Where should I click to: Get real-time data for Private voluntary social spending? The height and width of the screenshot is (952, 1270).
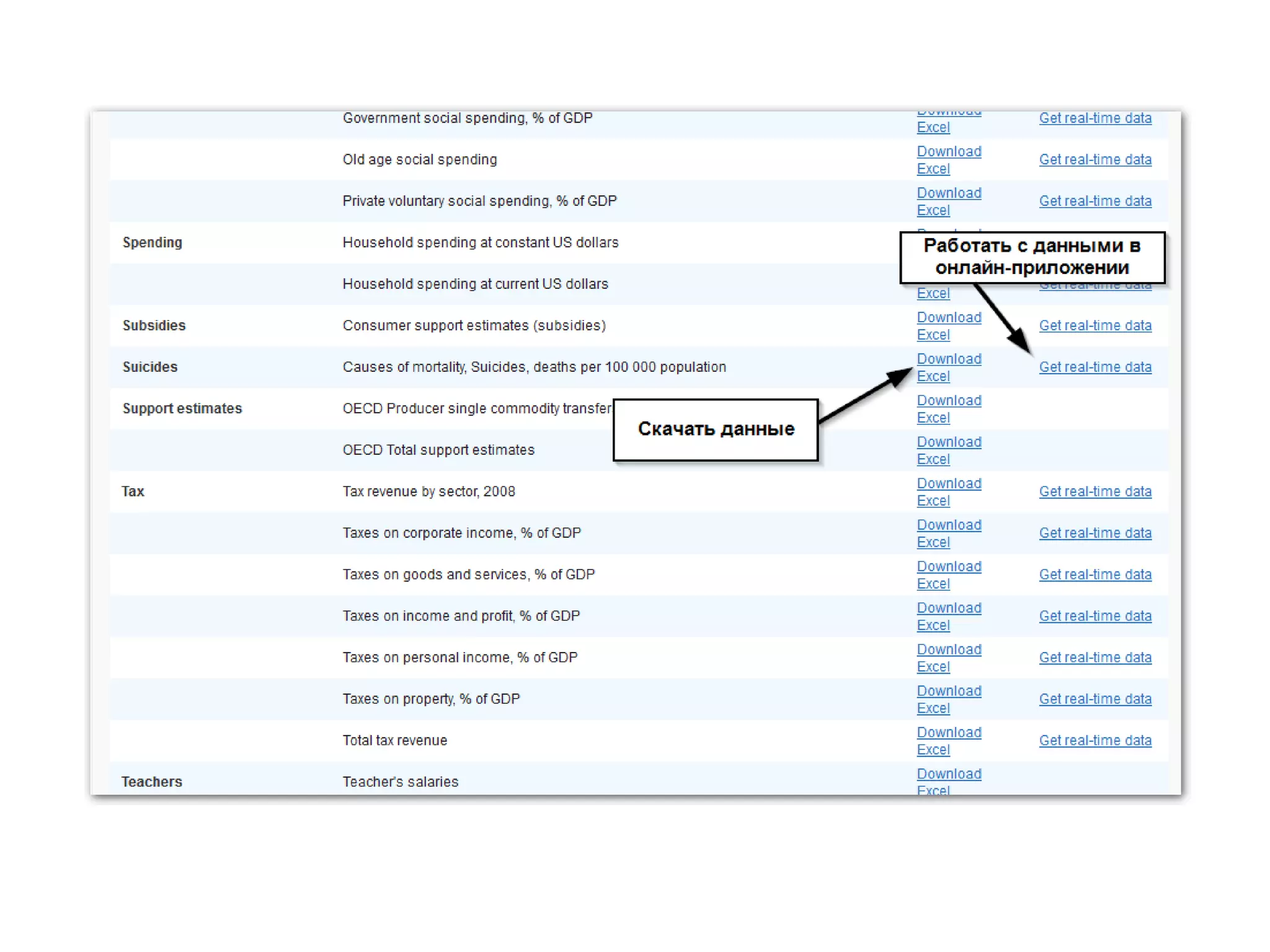(1095, 201)
